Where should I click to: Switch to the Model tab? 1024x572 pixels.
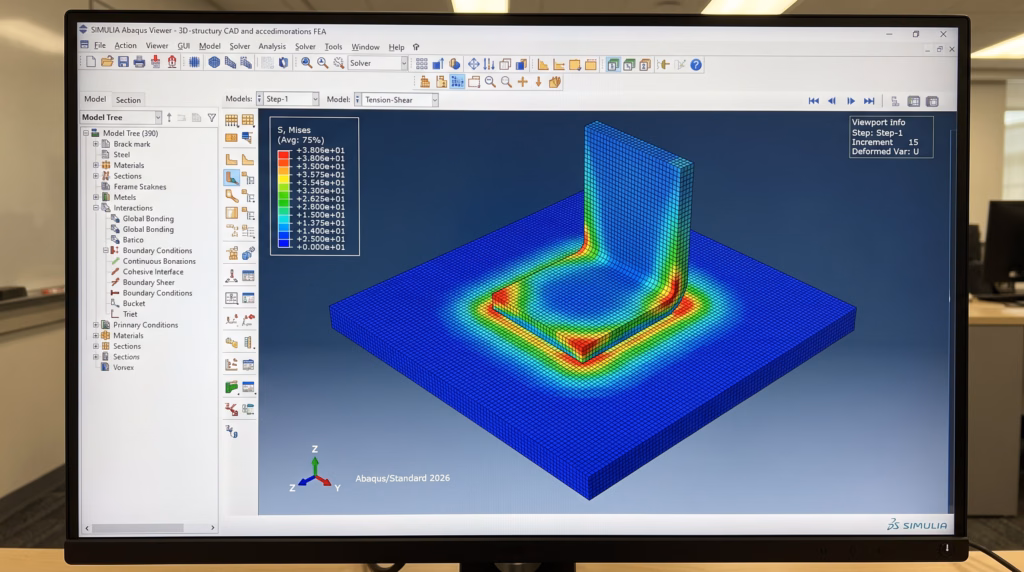point(95,99)
